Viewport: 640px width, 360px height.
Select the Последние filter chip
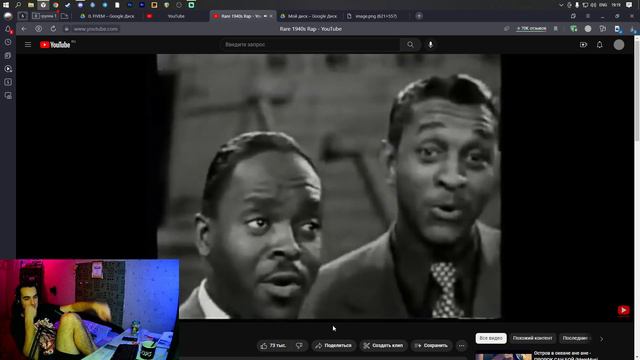point(575,338)
